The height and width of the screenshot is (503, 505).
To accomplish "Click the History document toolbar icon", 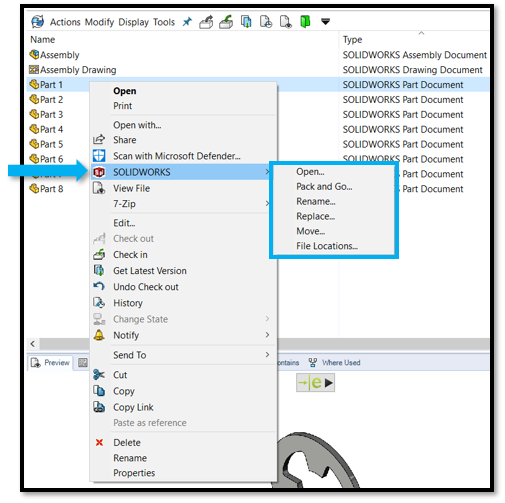I will [266, 22].
